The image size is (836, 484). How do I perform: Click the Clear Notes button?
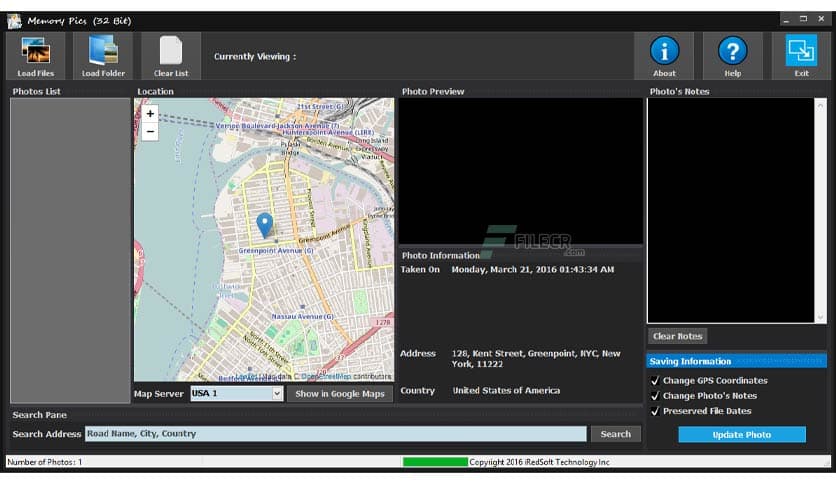[x=678, y=336]
